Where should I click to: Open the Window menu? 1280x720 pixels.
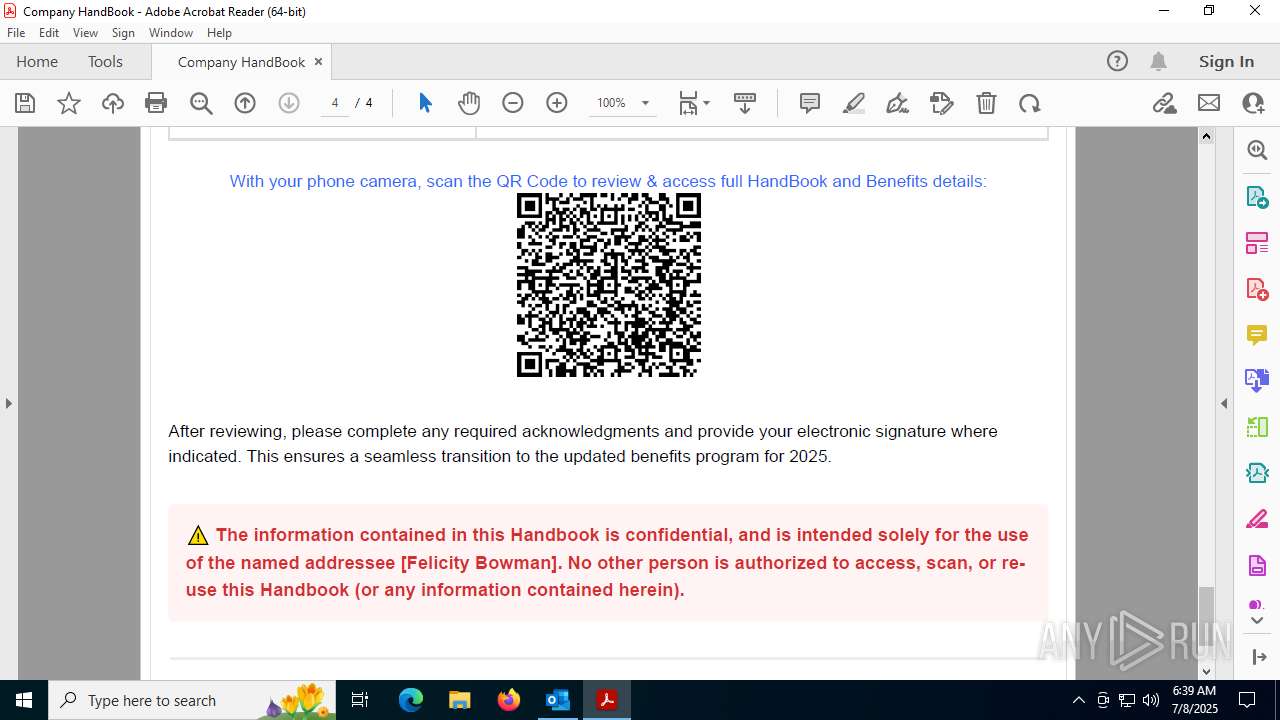[171, 33]
